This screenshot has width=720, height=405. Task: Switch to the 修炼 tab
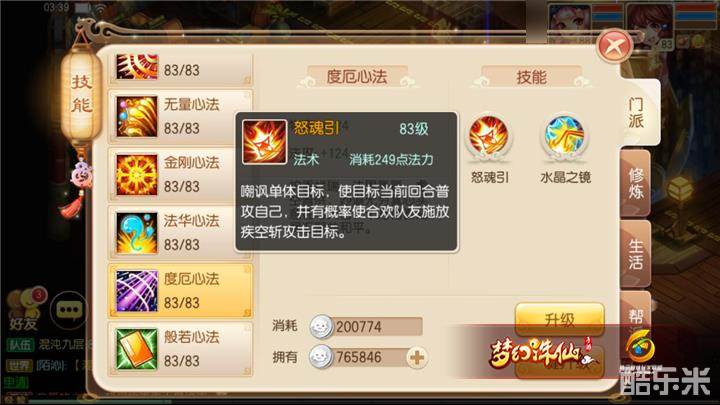(x=636, y=183)
